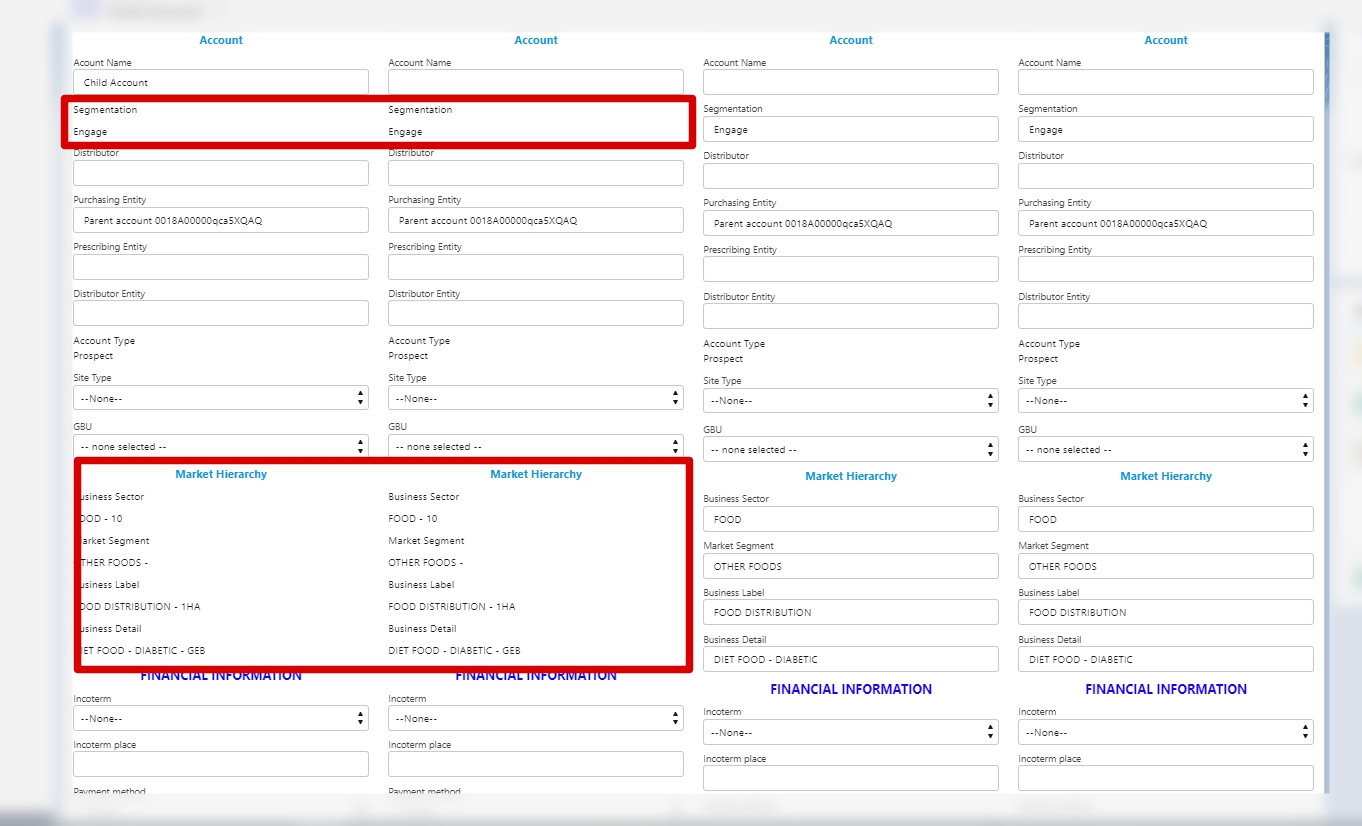Expand the GBU picklist in the first column
Image resolution: width=1362 pixels, height=826 pixels.
[x=221, y=446]
